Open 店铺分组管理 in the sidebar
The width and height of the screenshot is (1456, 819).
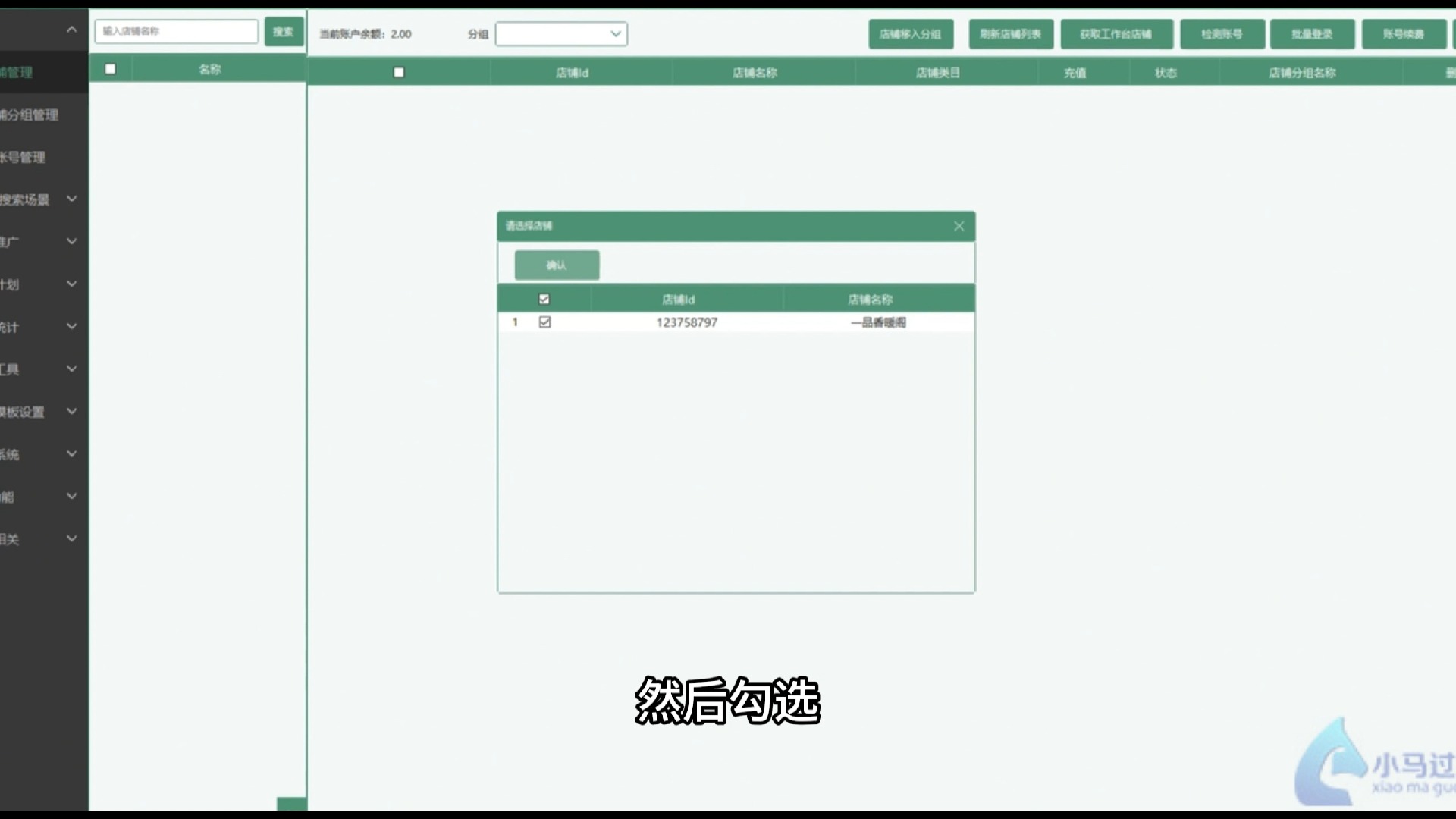pos(30,115)
